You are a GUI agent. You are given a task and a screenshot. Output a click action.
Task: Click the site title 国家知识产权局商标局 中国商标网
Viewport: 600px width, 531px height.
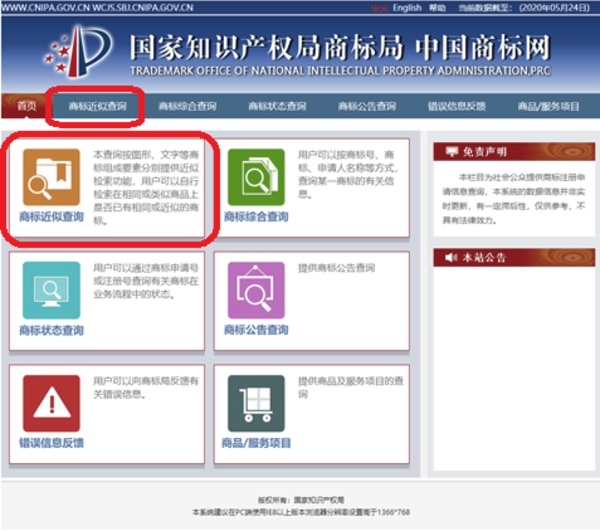pos(340,47)
